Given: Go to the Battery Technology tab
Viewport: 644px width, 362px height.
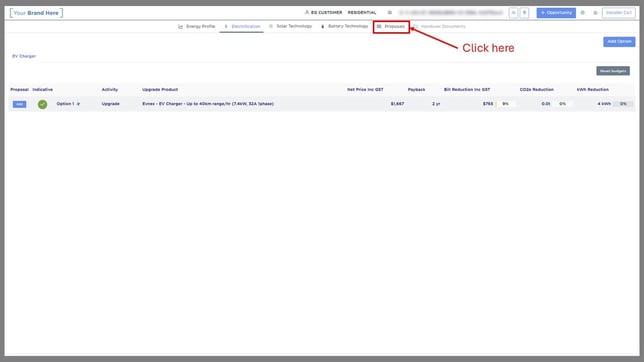Looking at the screenshot, I should click(x=344, y=26).
